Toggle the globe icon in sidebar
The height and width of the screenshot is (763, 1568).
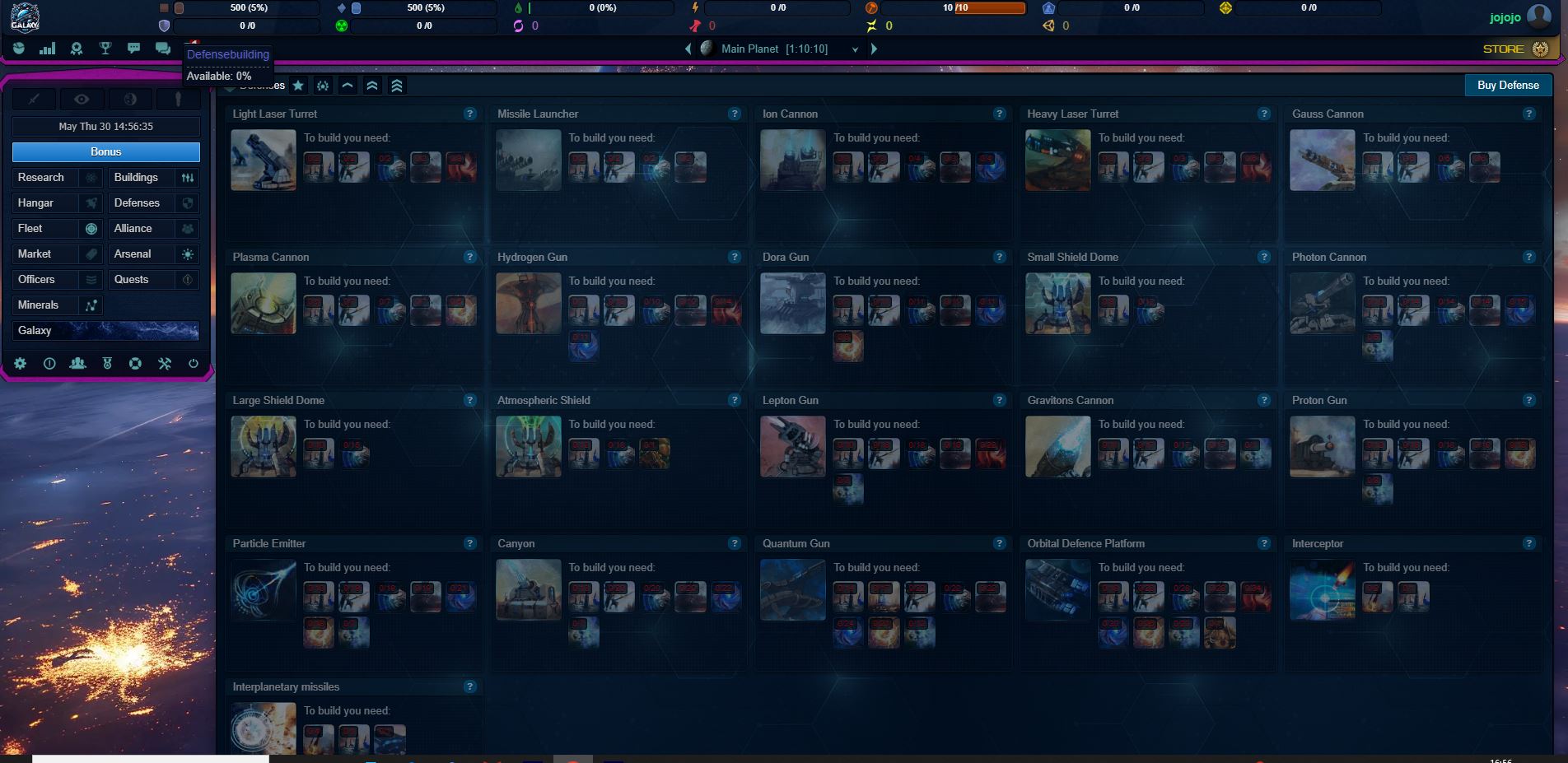(130, 100)
